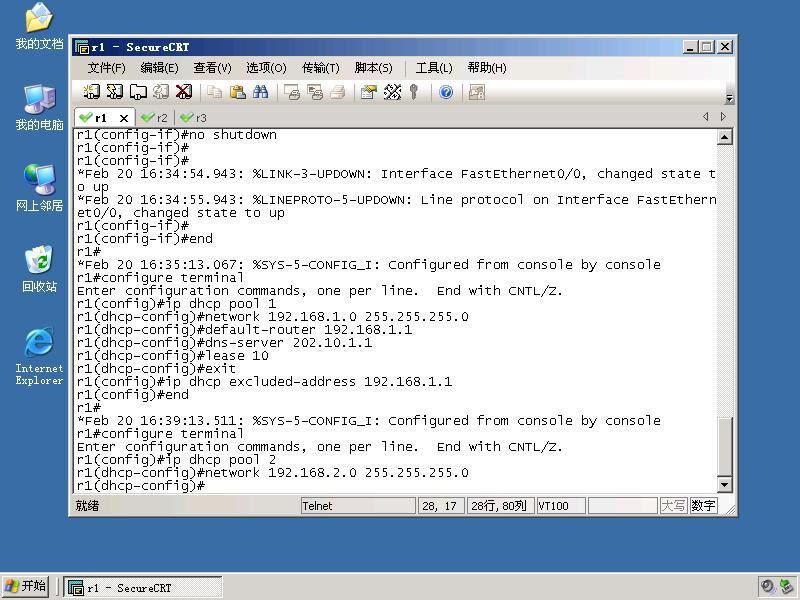Click the toolbar overflow options arrow
Screen dimensions: 800x600
(730, 98)
